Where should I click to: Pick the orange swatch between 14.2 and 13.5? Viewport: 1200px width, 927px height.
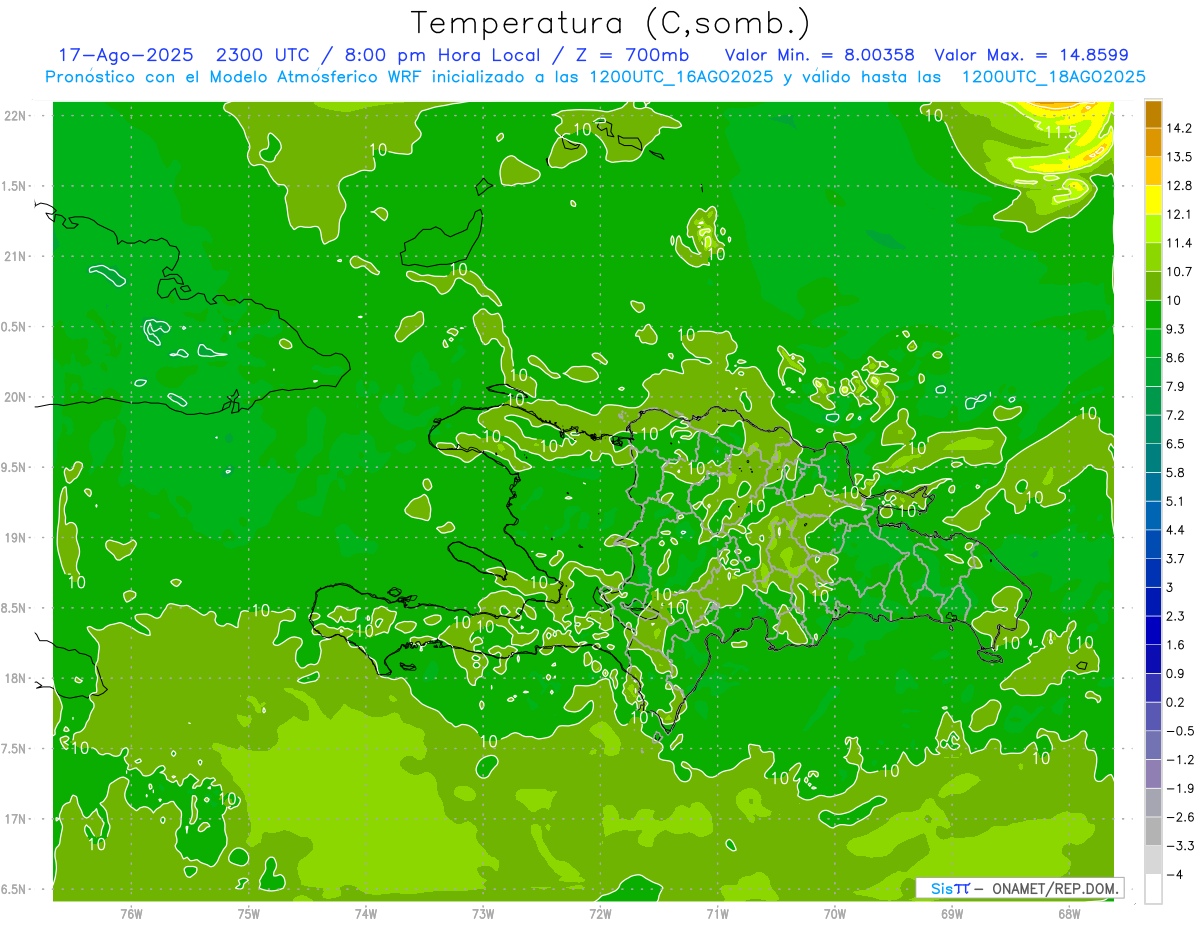coord(1153,143)
